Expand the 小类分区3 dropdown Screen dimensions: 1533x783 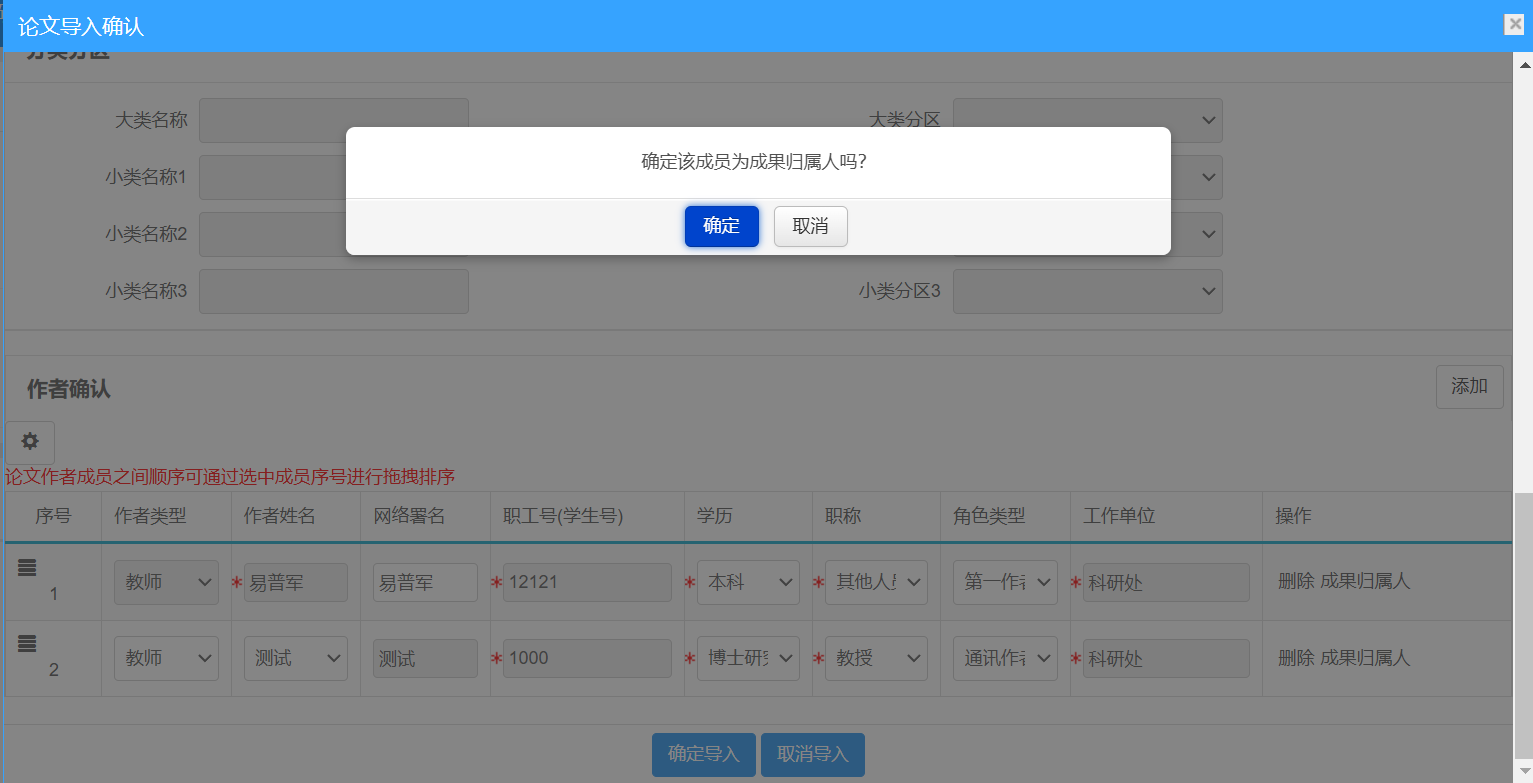pyautogui.click(x=1087, y=291)
